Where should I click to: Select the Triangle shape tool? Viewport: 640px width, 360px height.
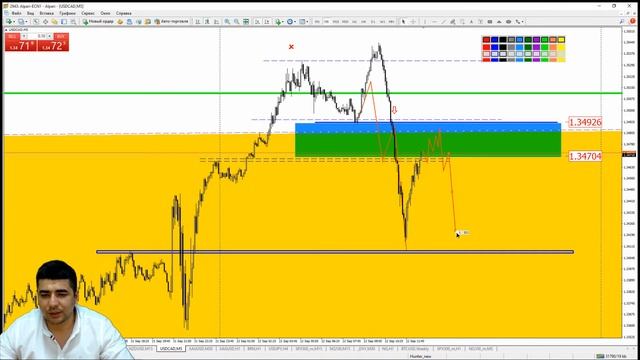[x=499, y=21]
